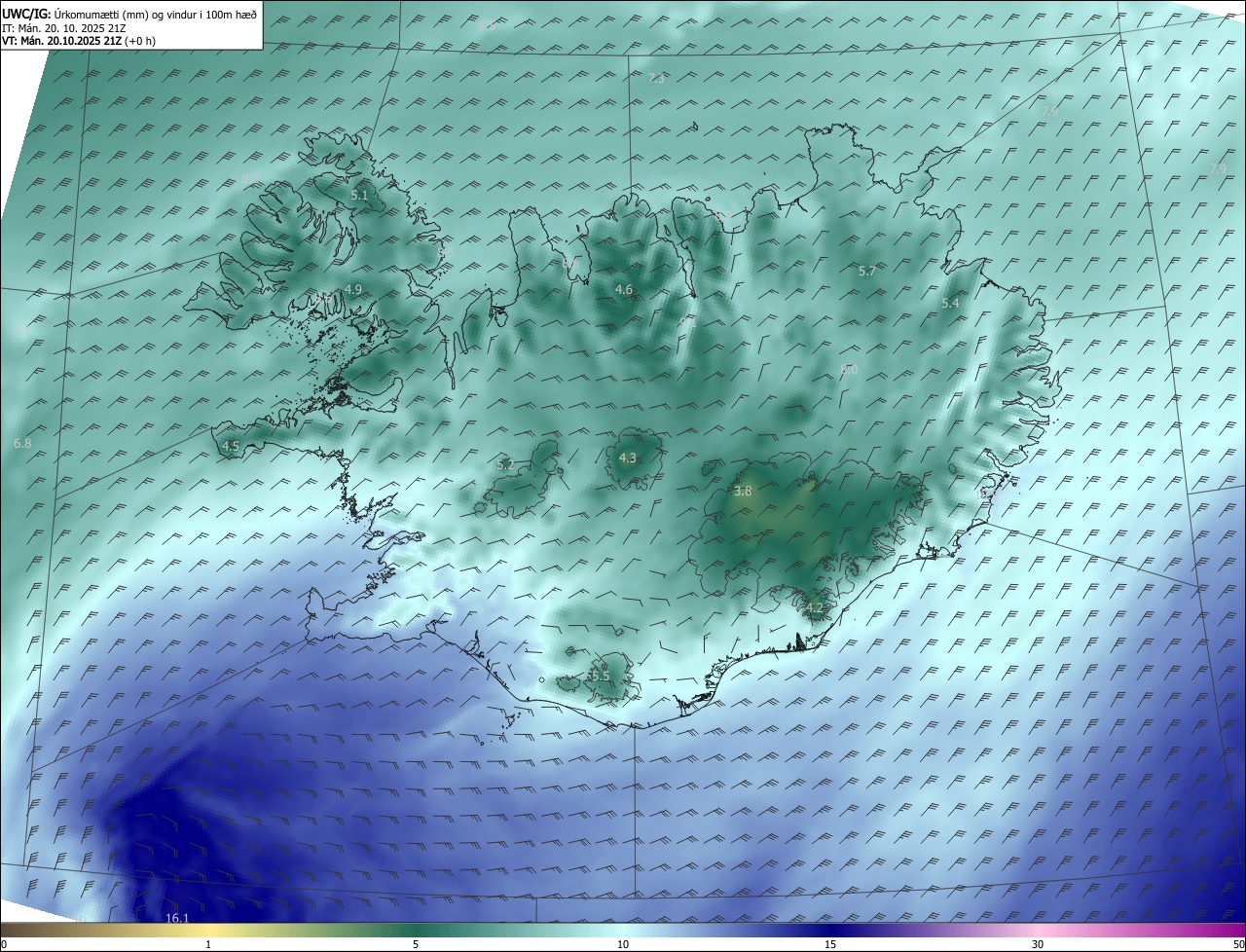This screenshot has height=952, width=1246.
Task: Click the 7.3 value north of Iceland
Action: pos(657,78)
